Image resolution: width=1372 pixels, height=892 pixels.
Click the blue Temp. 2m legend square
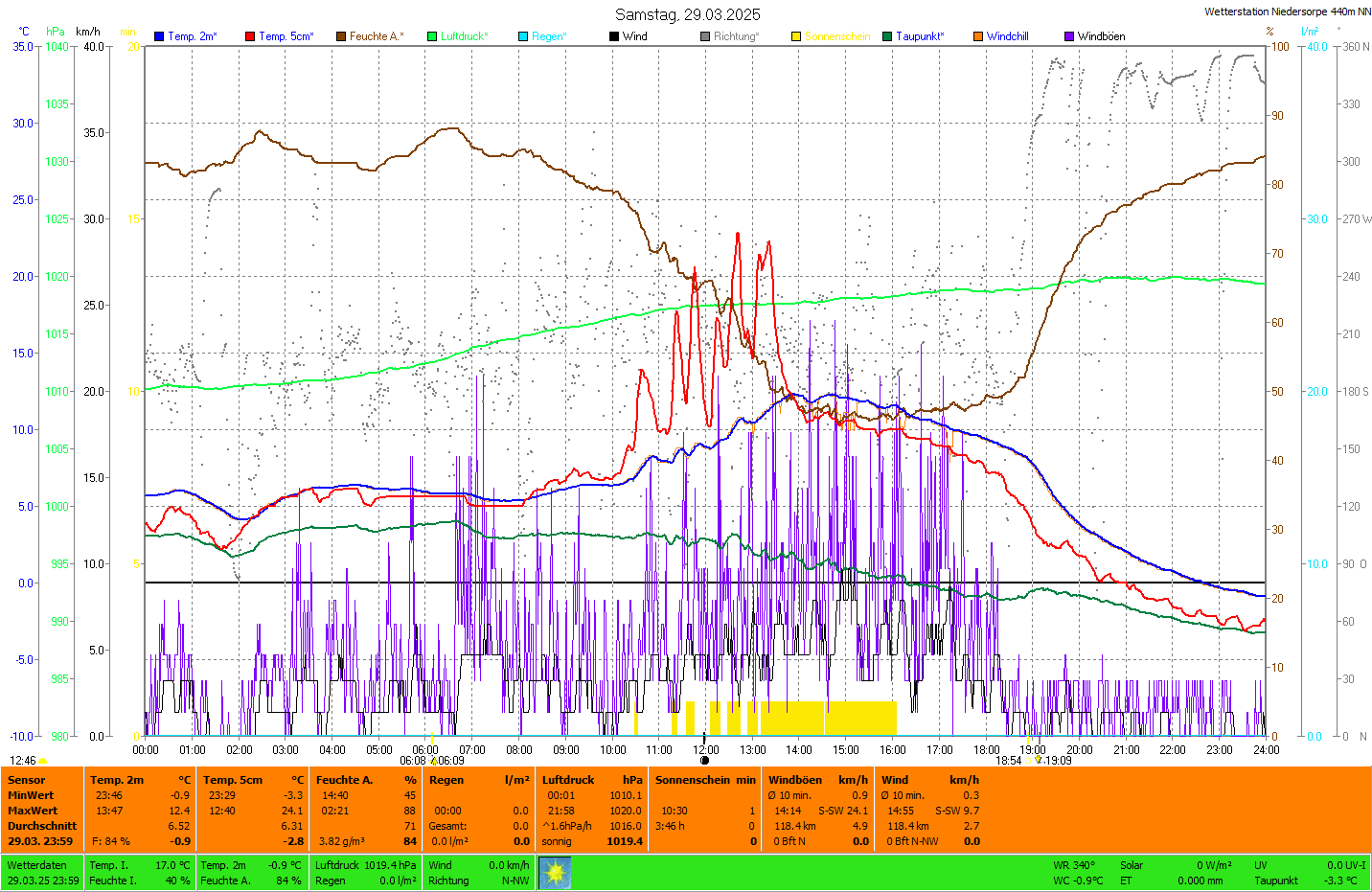coord(159,36)
